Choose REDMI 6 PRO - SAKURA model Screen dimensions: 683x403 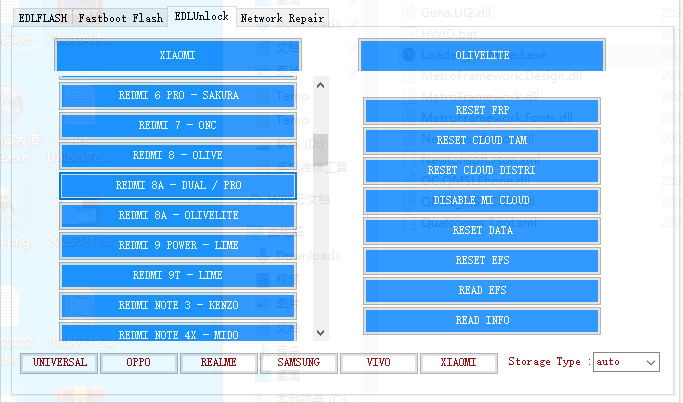178,95
